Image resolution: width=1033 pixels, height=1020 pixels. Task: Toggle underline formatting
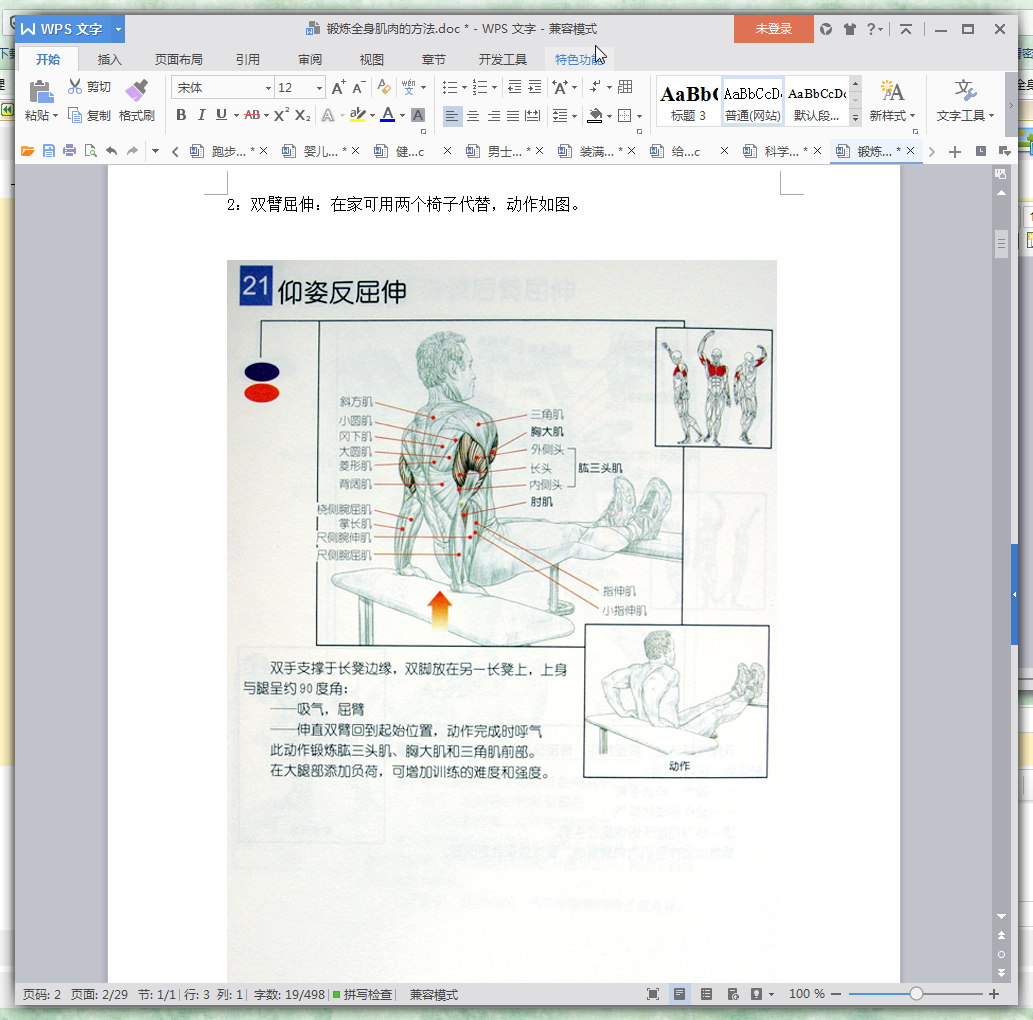[221, 115]
